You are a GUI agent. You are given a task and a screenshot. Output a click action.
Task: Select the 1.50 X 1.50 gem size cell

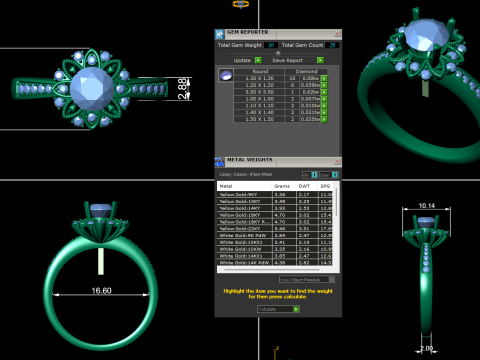click(259, 119)
